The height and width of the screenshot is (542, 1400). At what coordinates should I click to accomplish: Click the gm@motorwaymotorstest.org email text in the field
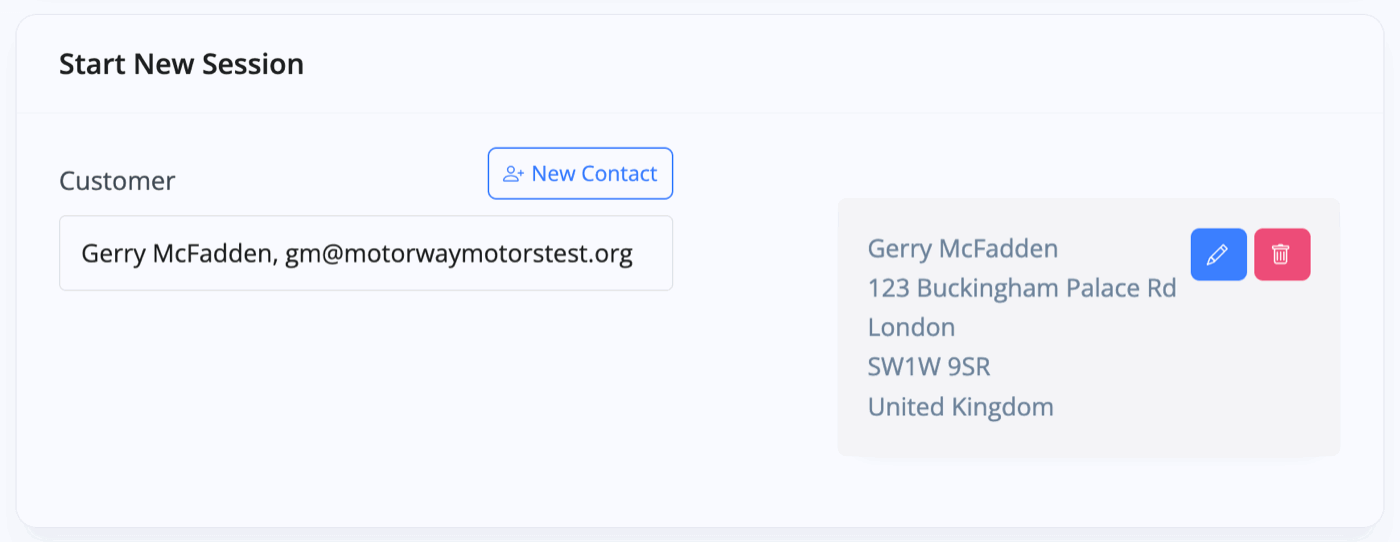pos(459,254)
